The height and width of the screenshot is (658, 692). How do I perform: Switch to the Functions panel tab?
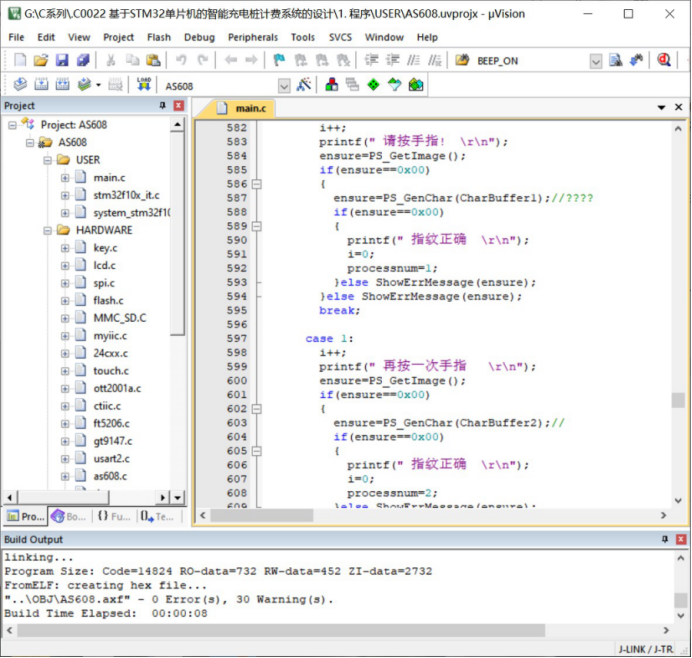tap(114, 516)
